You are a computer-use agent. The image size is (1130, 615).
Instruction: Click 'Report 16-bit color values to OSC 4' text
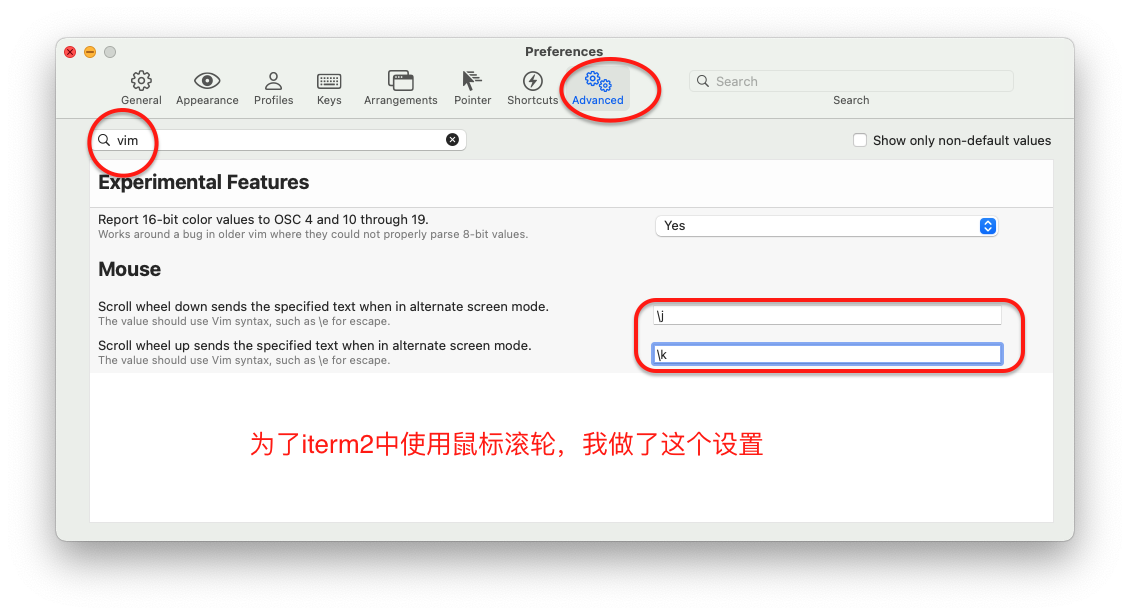click(263, 219)
